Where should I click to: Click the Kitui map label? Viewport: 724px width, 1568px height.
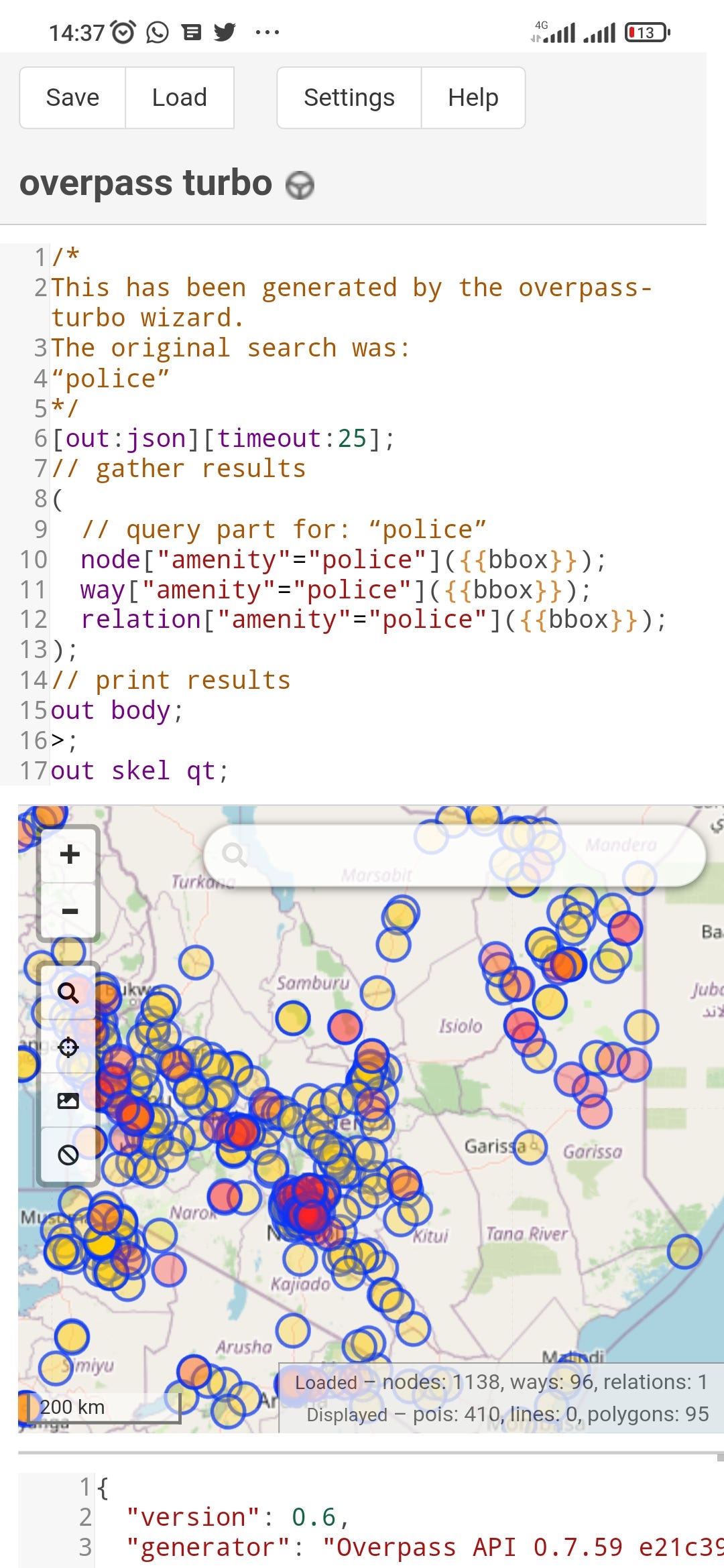point(430,1235)
